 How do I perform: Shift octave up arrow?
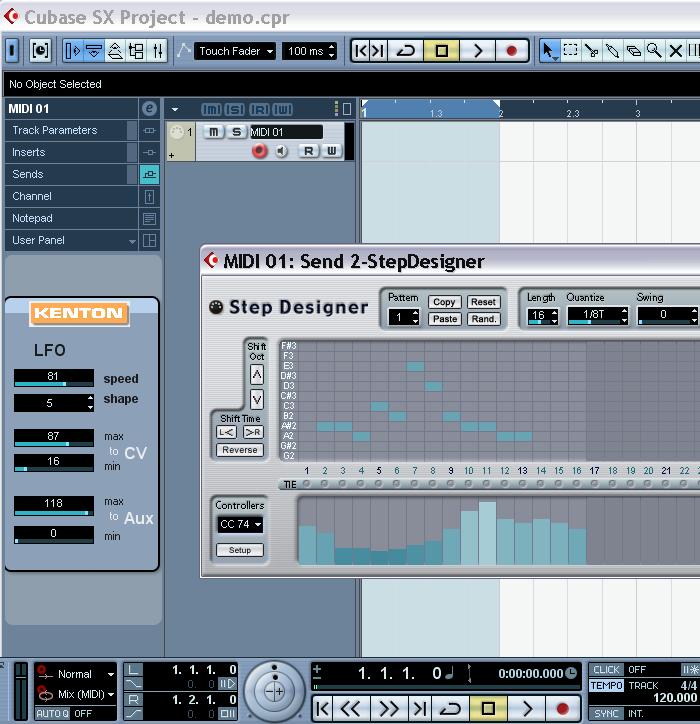click(257, 374)
